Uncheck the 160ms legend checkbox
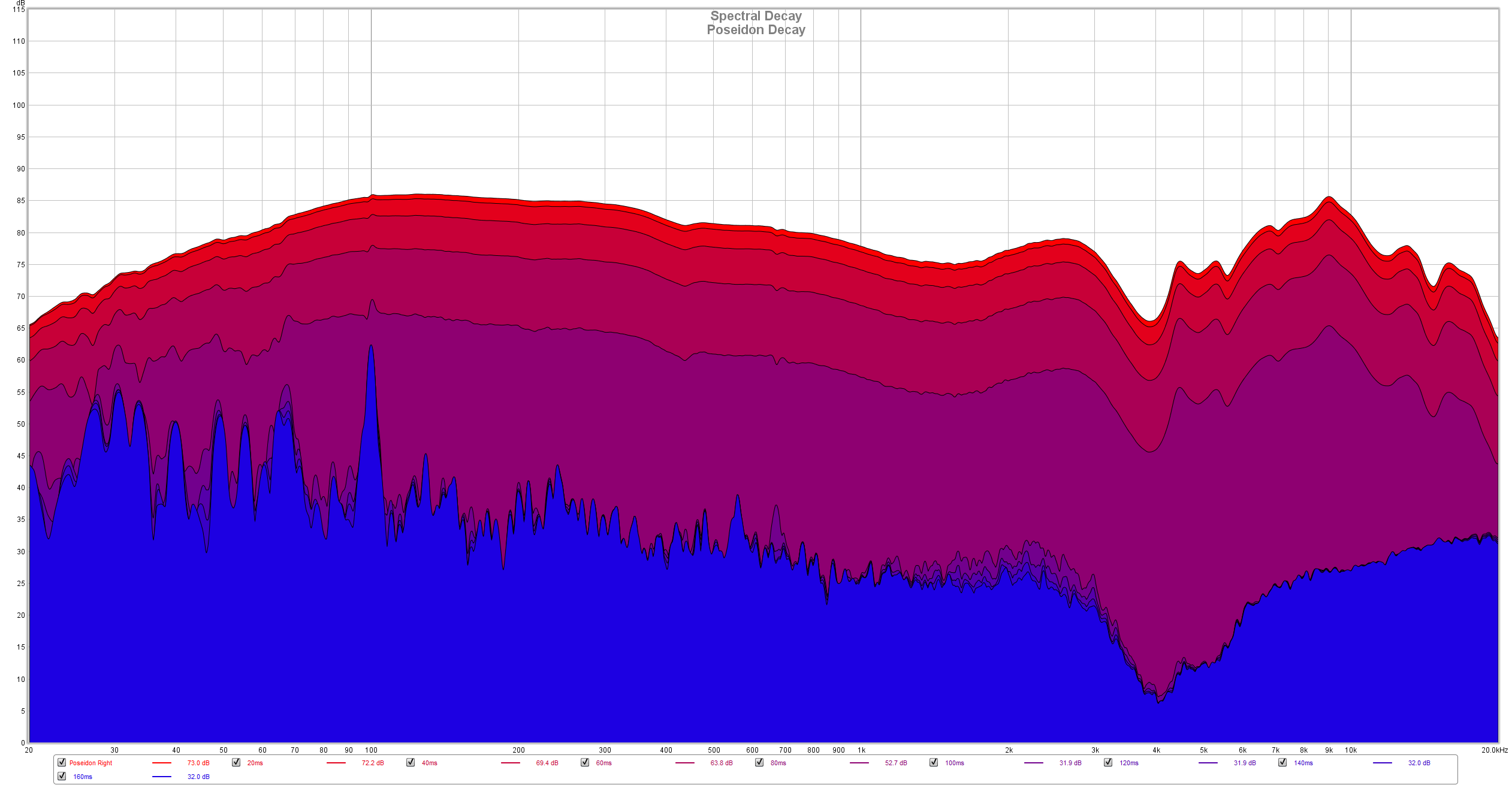 point(62,776)
